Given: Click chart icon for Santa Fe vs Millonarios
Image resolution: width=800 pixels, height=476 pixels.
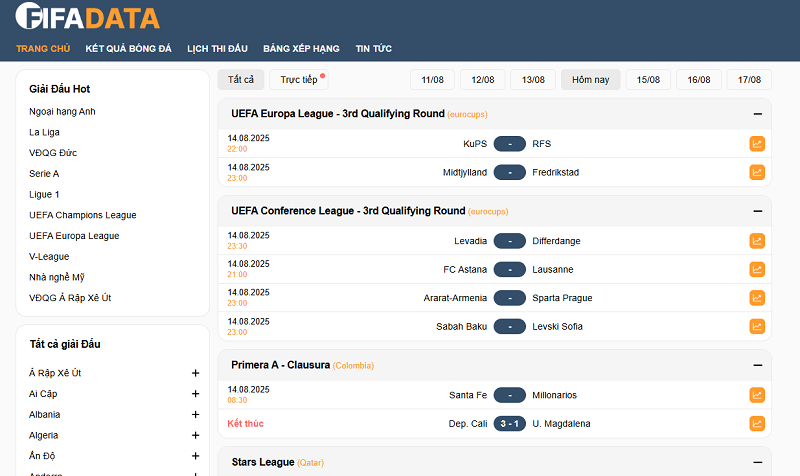Looking at the screenshot, I should point(757,395).
